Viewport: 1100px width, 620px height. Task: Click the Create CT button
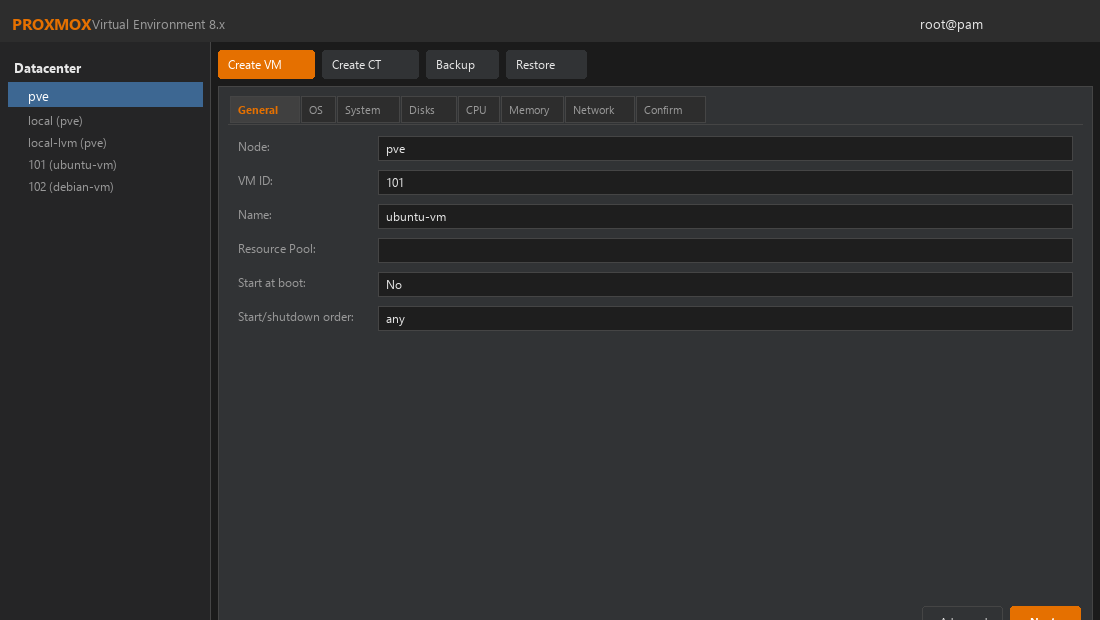(370, 65)
